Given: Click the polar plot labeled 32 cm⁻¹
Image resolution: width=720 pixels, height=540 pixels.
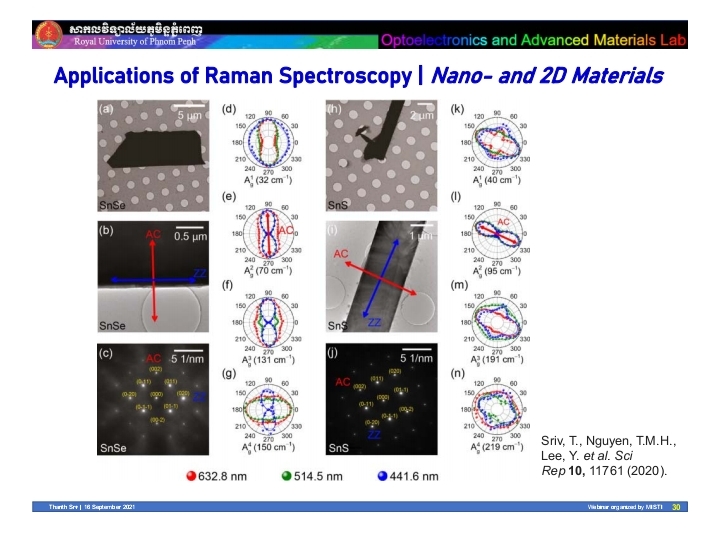Looking at the screenshot, I should click(266, 141).
